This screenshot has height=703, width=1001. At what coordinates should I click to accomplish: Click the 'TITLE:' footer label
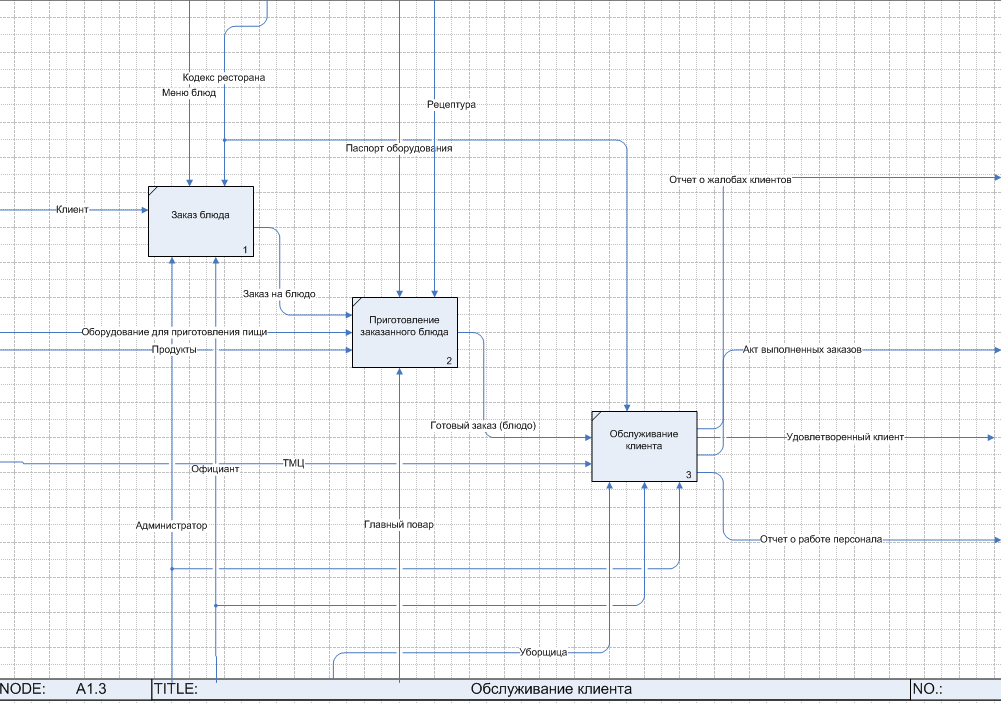point(176,690)
